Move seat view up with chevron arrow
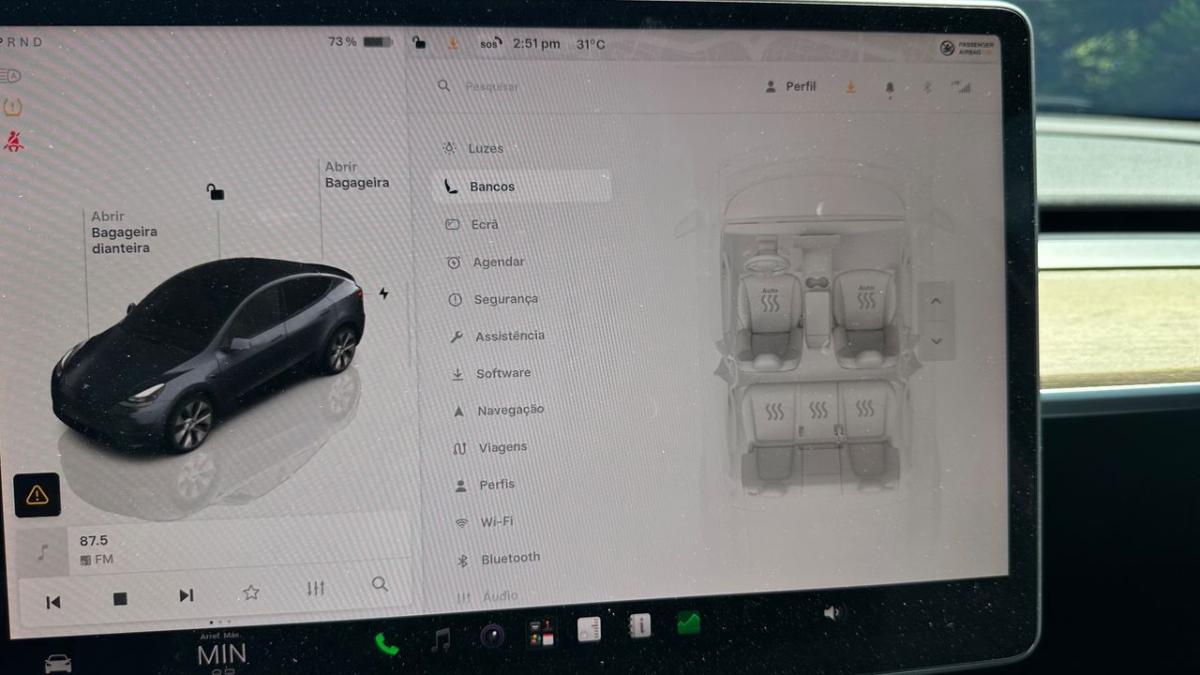The height and width of the screenshot is (675, 1200). [x=936, y=301]
